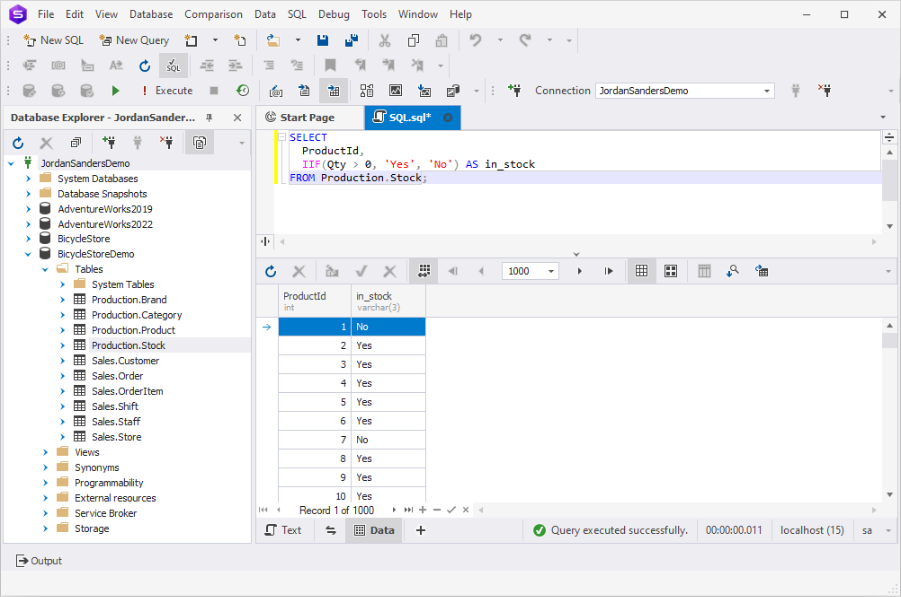Select the Sales.Customer table
901x597 pixels.
pyautogui.click(x=125, y=361)
